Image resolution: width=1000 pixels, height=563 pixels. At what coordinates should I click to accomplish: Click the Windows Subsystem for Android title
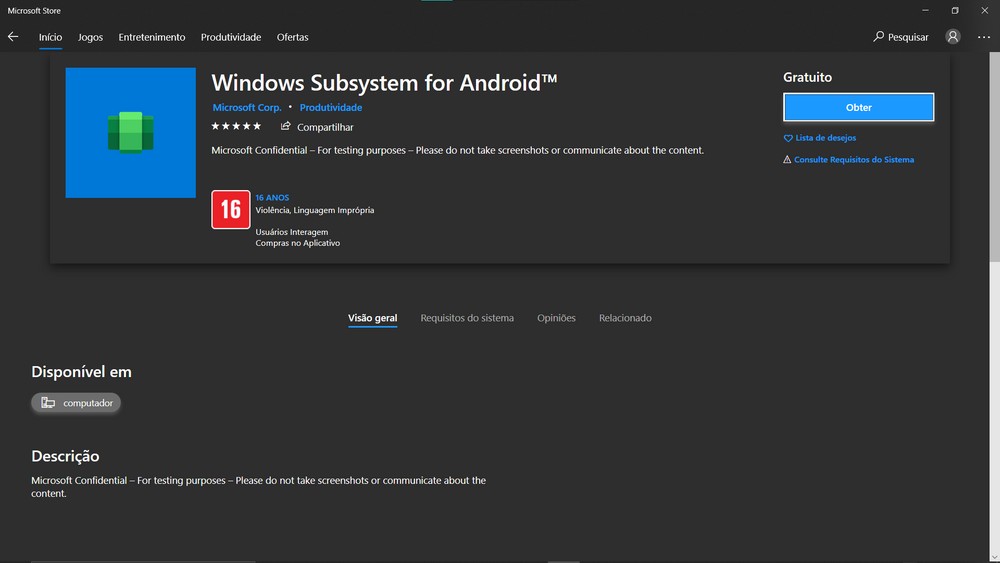tap(384, 83)
